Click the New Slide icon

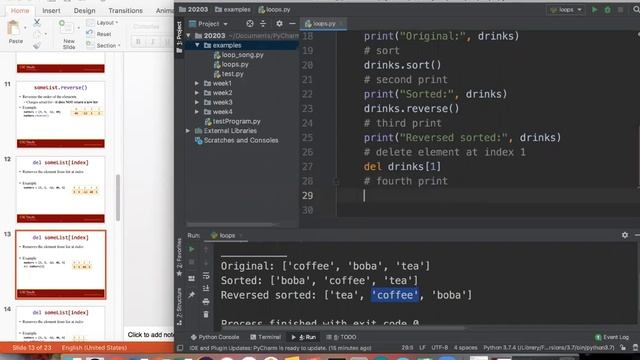tap(65, 28)
